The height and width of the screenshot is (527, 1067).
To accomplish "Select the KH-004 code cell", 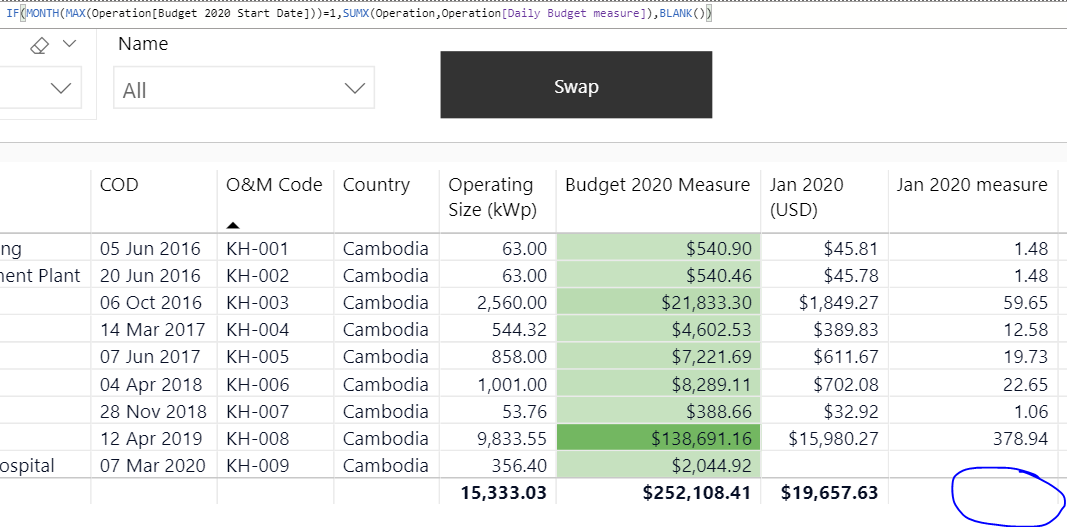I will point(257,330).
